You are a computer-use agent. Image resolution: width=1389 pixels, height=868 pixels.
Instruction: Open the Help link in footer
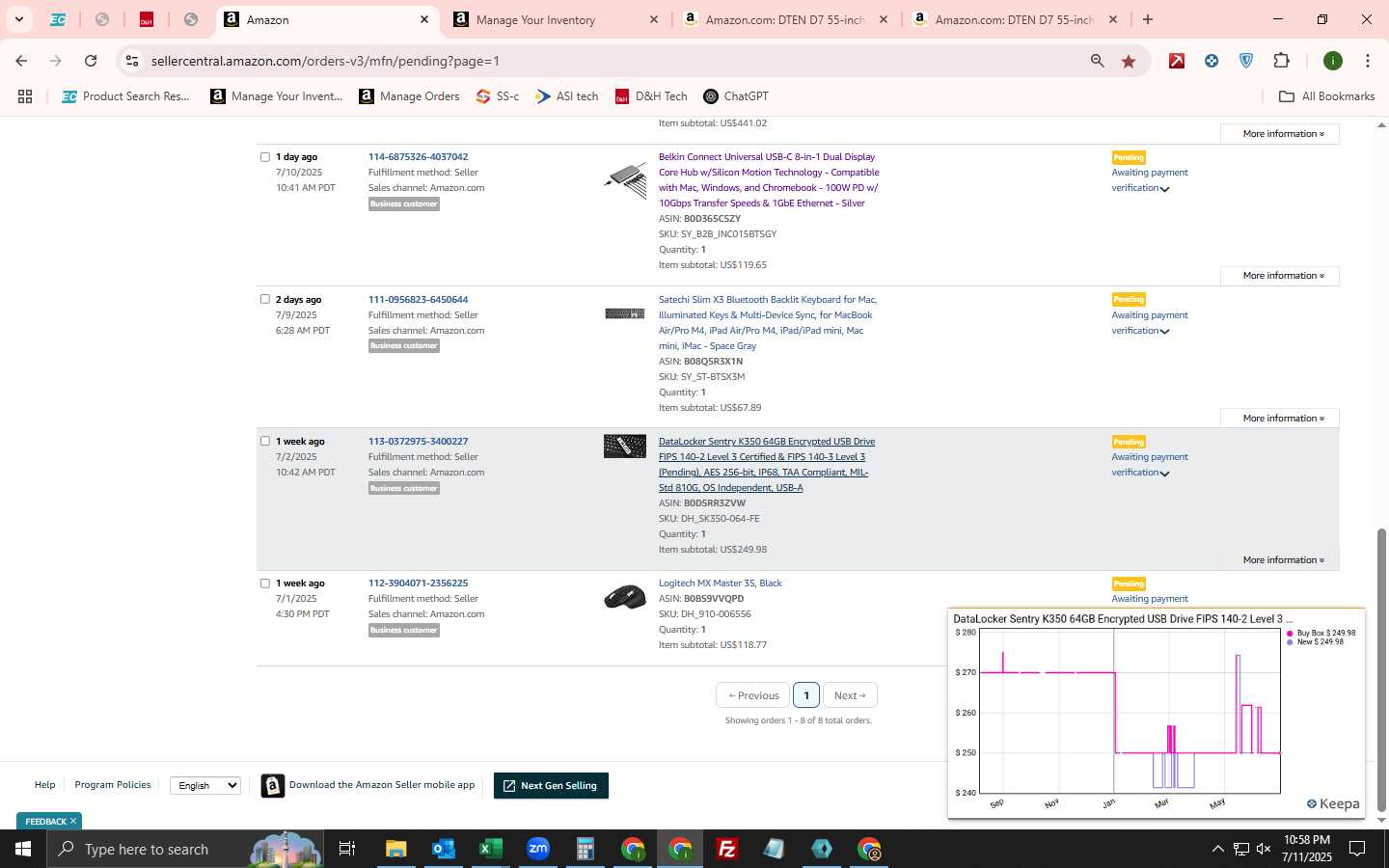pyautogui.click(x=45, y=785)
